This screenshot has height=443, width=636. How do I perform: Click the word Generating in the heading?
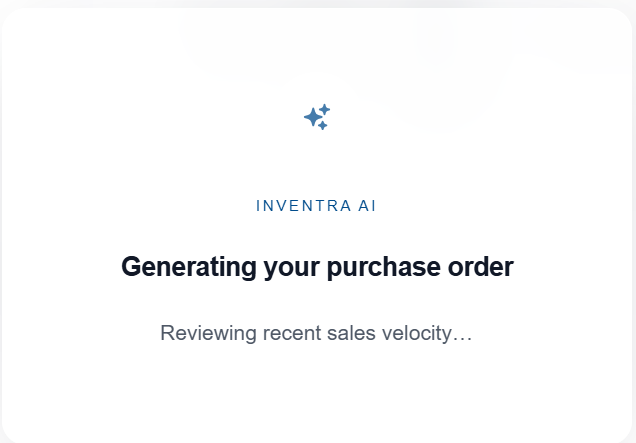(189, 267)
